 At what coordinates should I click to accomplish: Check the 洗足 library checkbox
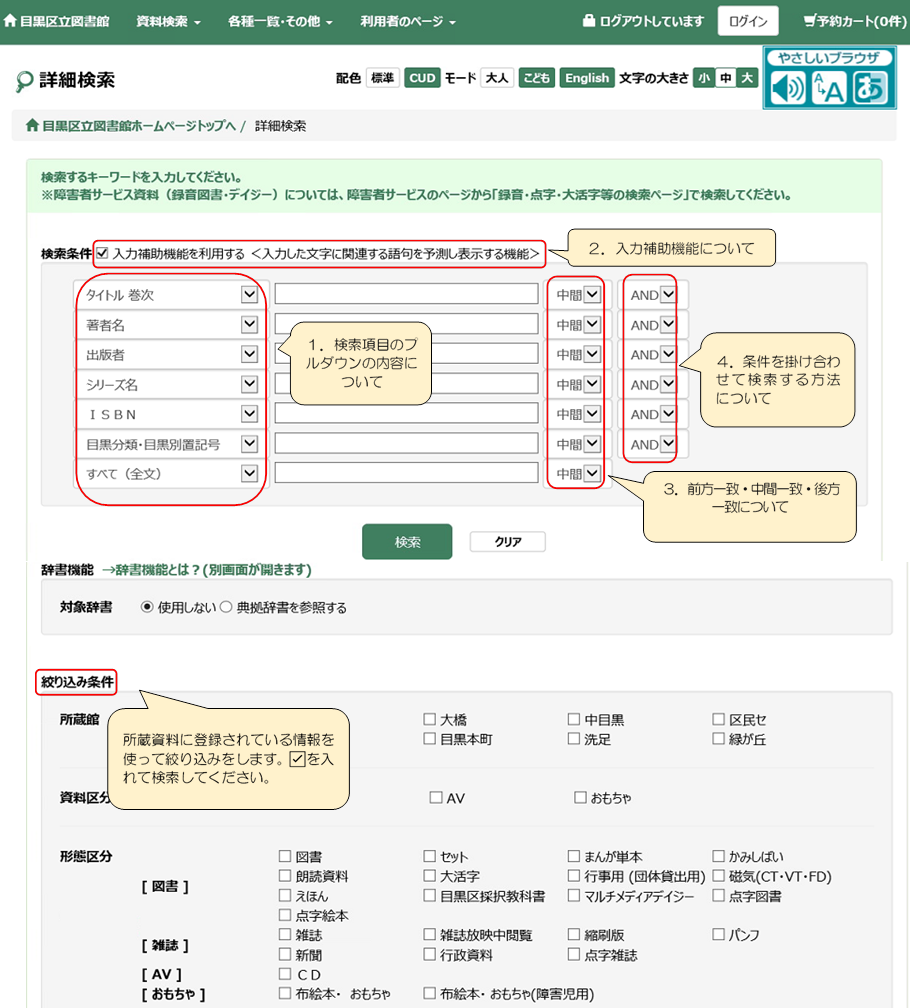[x=574, y=739]
